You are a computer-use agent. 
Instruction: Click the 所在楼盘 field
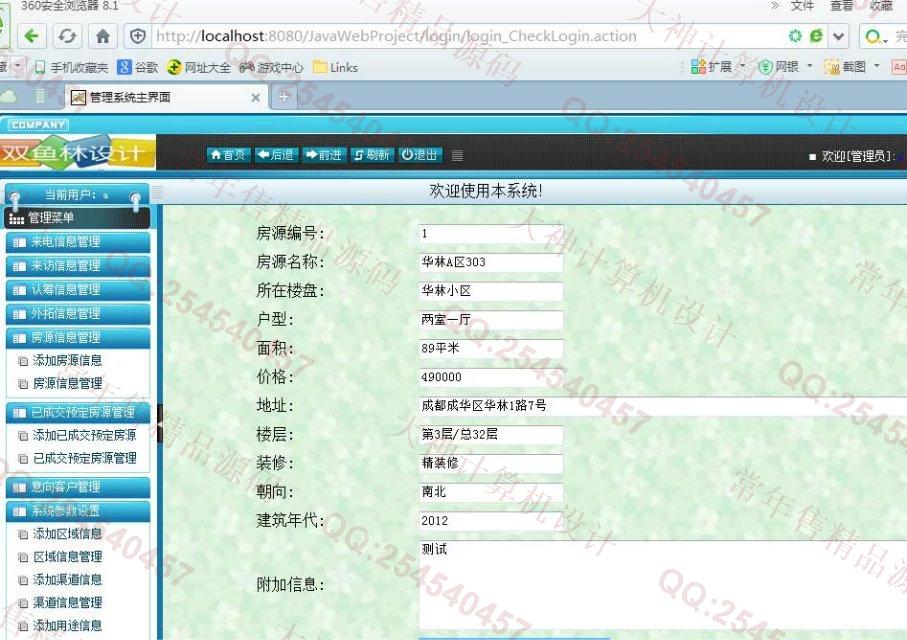pos(491,291)
